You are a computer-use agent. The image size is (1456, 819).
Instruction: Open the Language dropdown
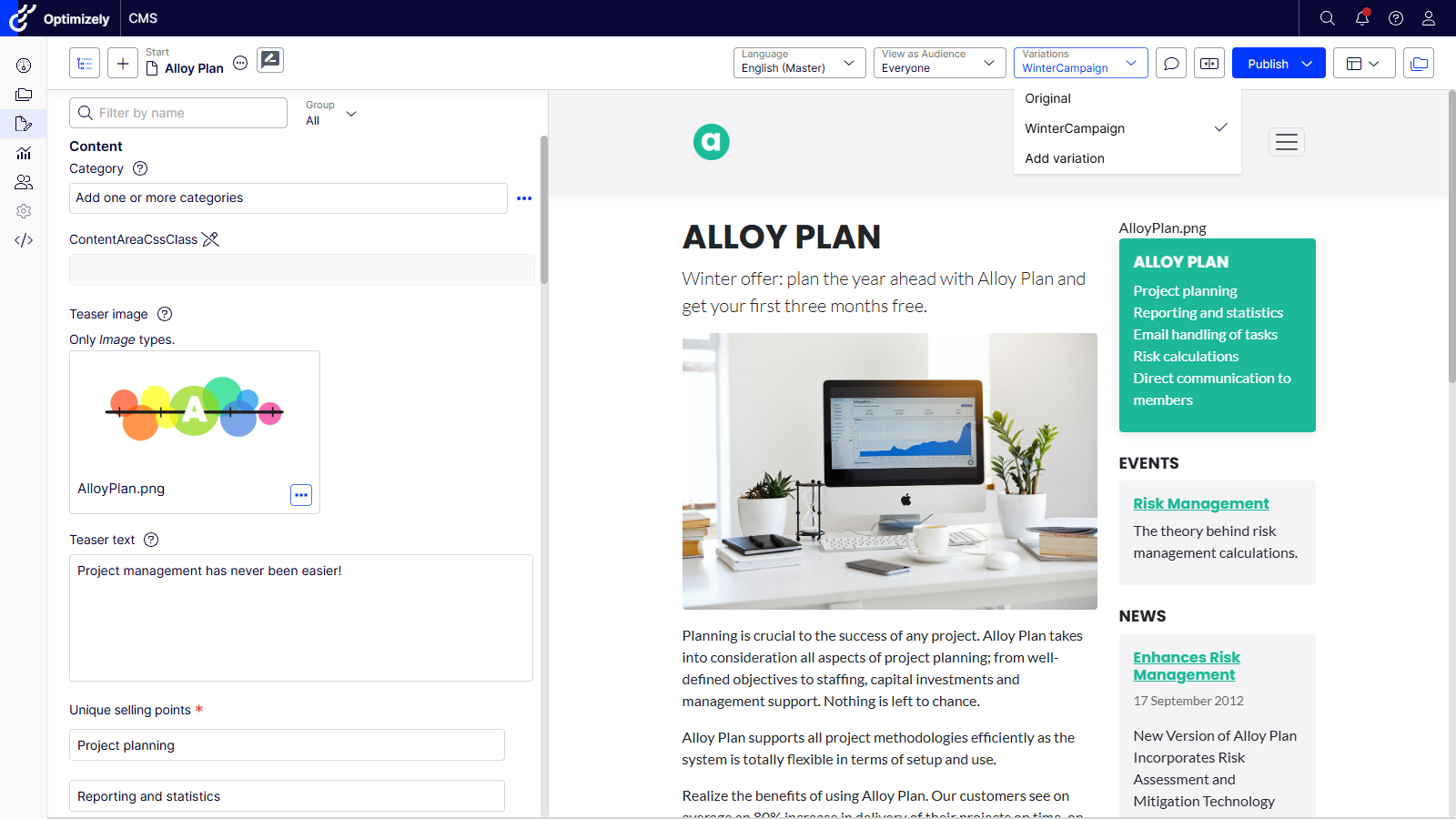point(799,63)
